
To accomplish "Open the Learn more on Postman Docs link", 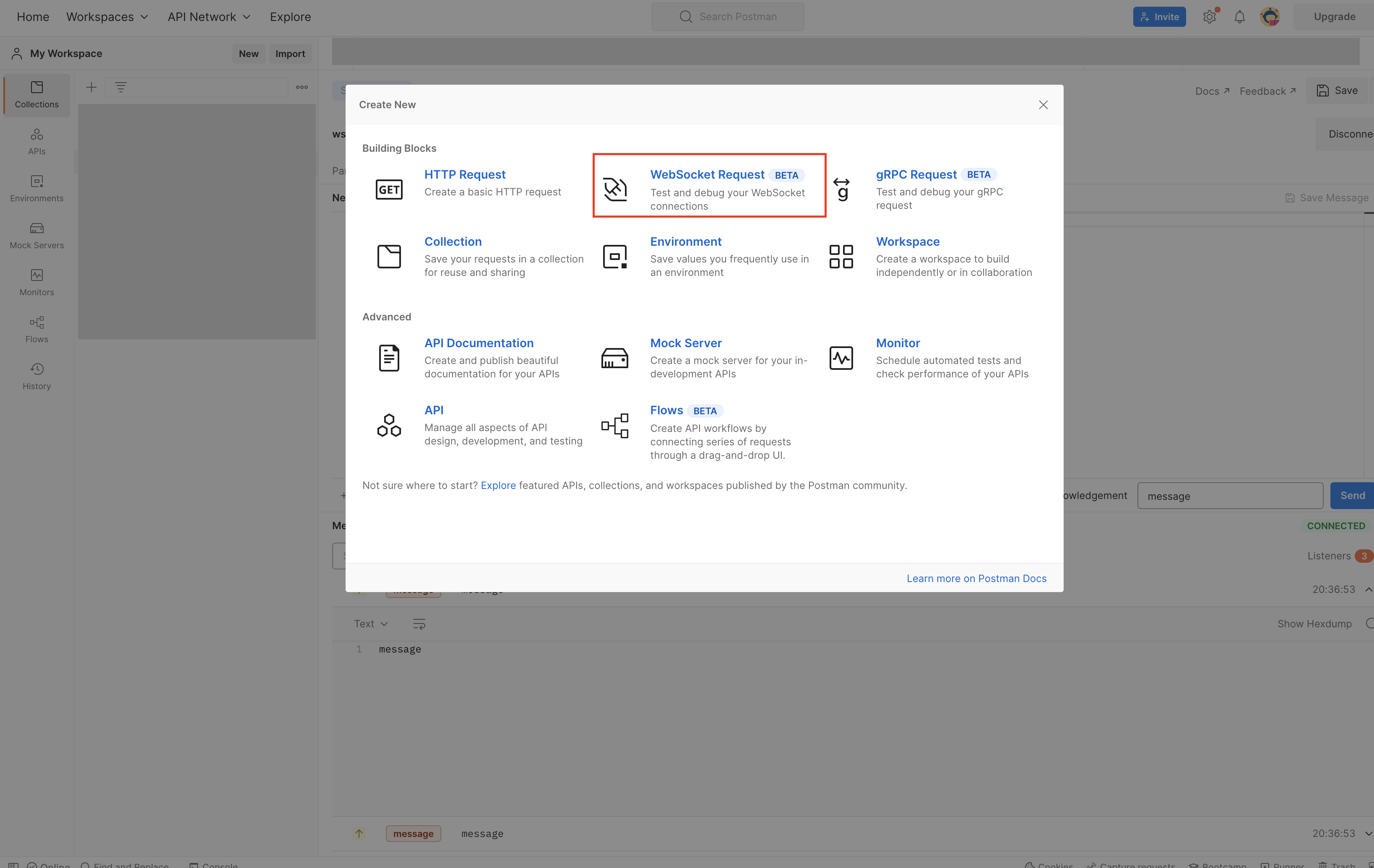I will pyautogui.click(x=976, y=578).
